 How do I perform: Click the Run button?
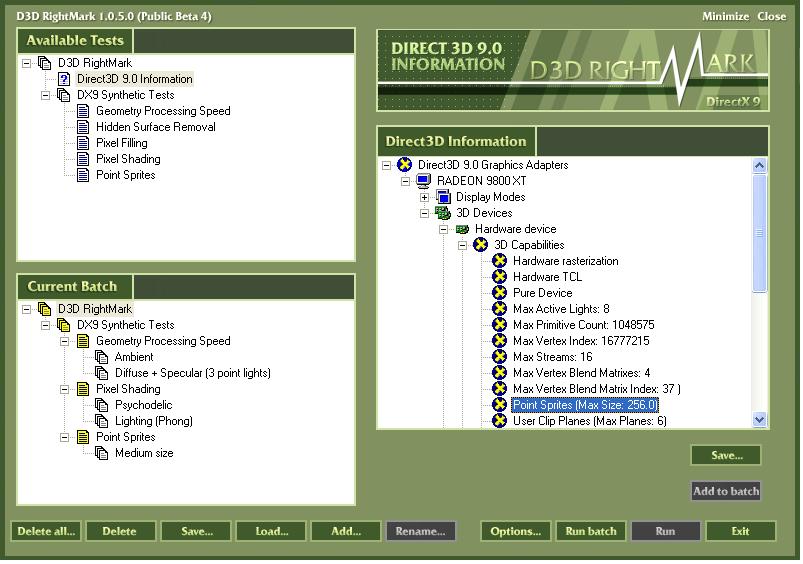coord(665,531)
